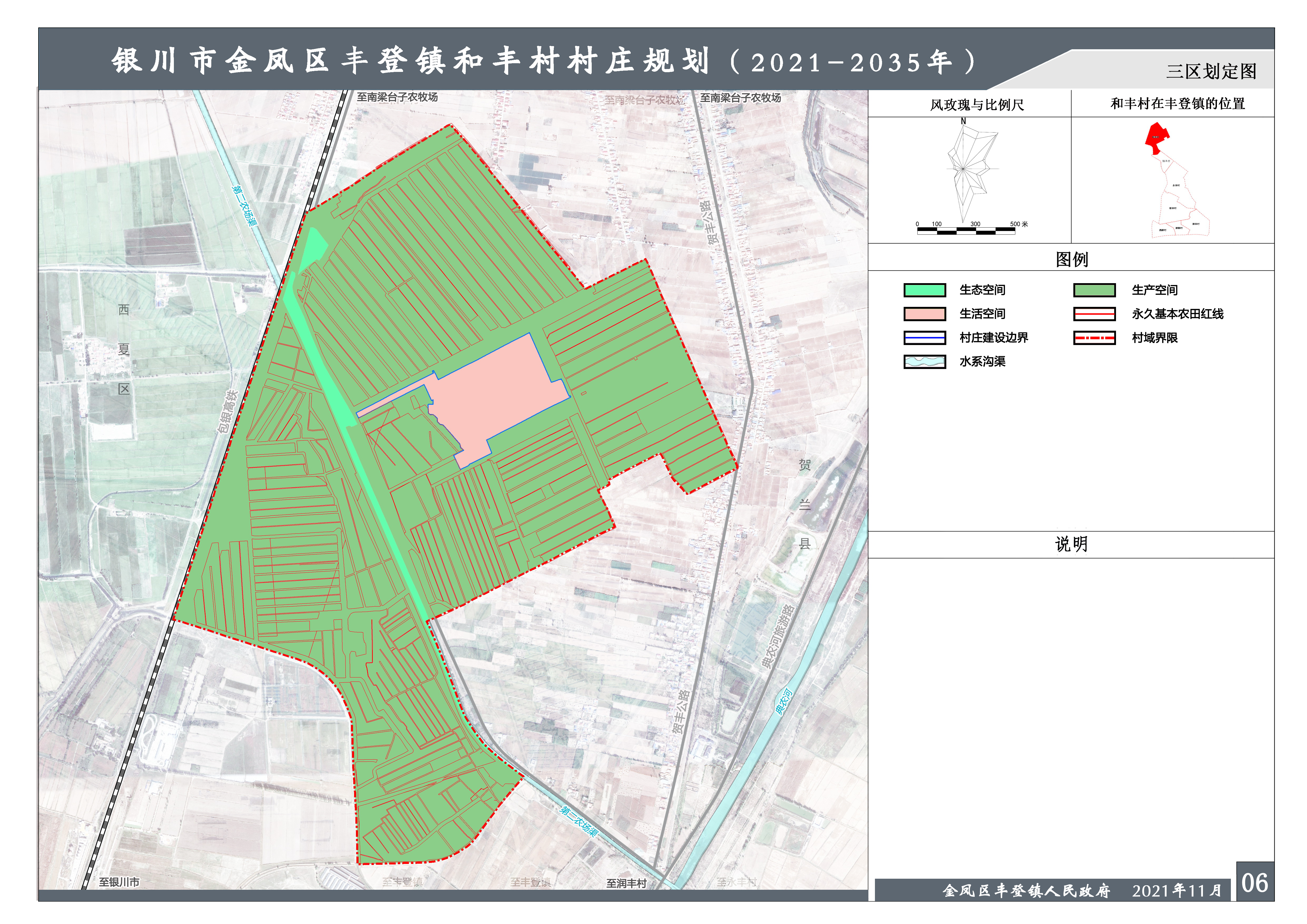Image resolution: width=1307 pixels, height=924 pixels.
Task: Click the 生活空间 legend label
Action: pyautogui.click(x=982, y=314)
